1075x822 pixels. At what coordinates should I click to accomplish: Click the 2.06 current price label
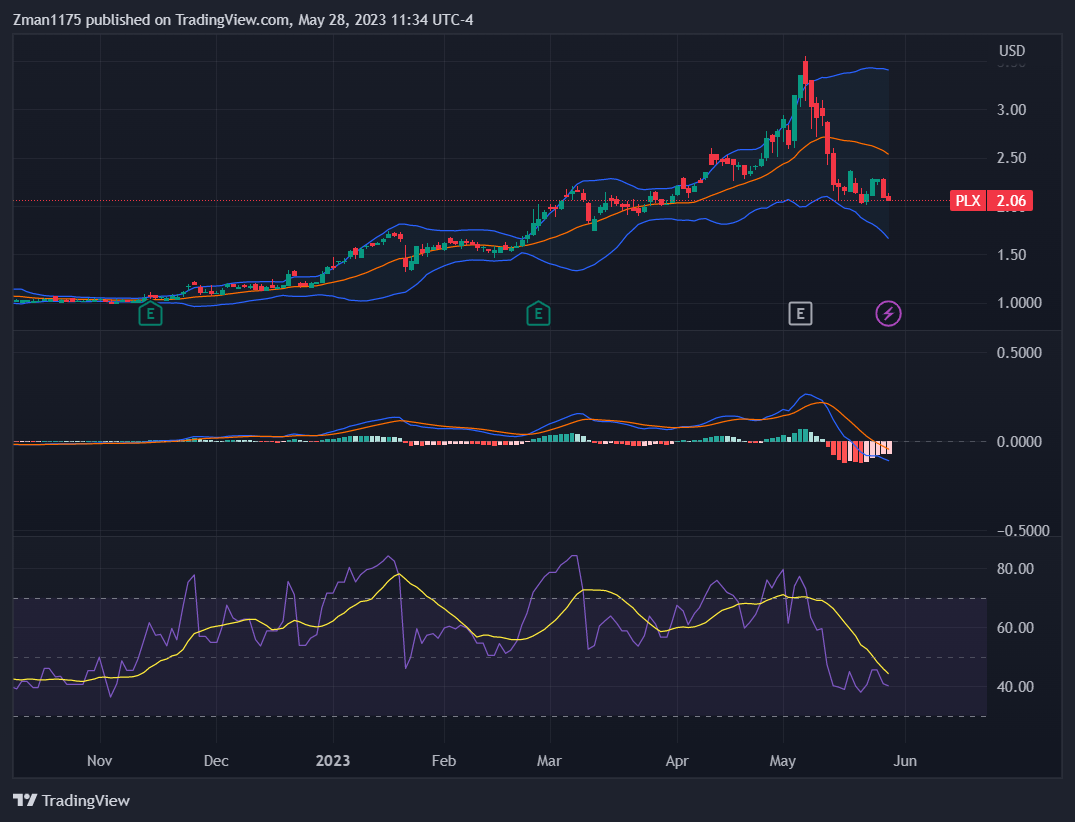pyautogui.click(x=1011, y=200)
